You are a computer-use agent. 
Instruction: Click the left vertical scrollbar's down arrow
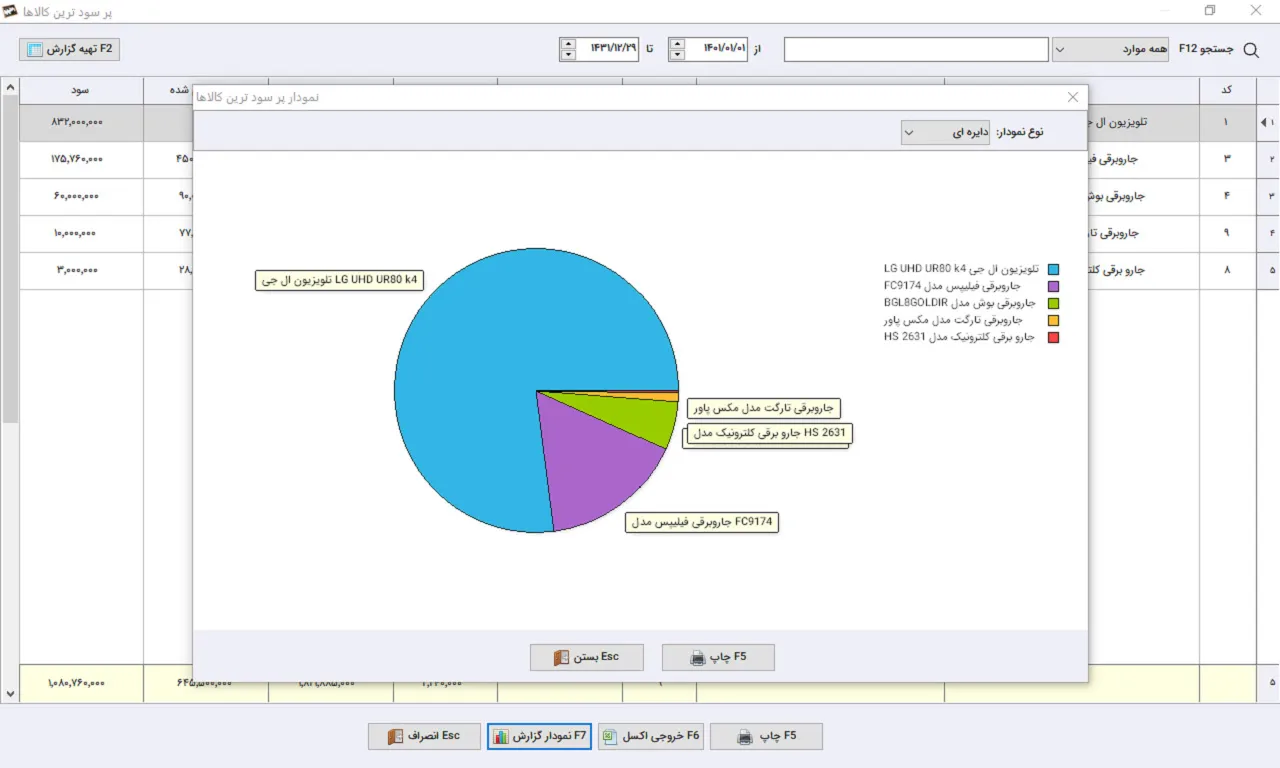(x=10, y=693)
